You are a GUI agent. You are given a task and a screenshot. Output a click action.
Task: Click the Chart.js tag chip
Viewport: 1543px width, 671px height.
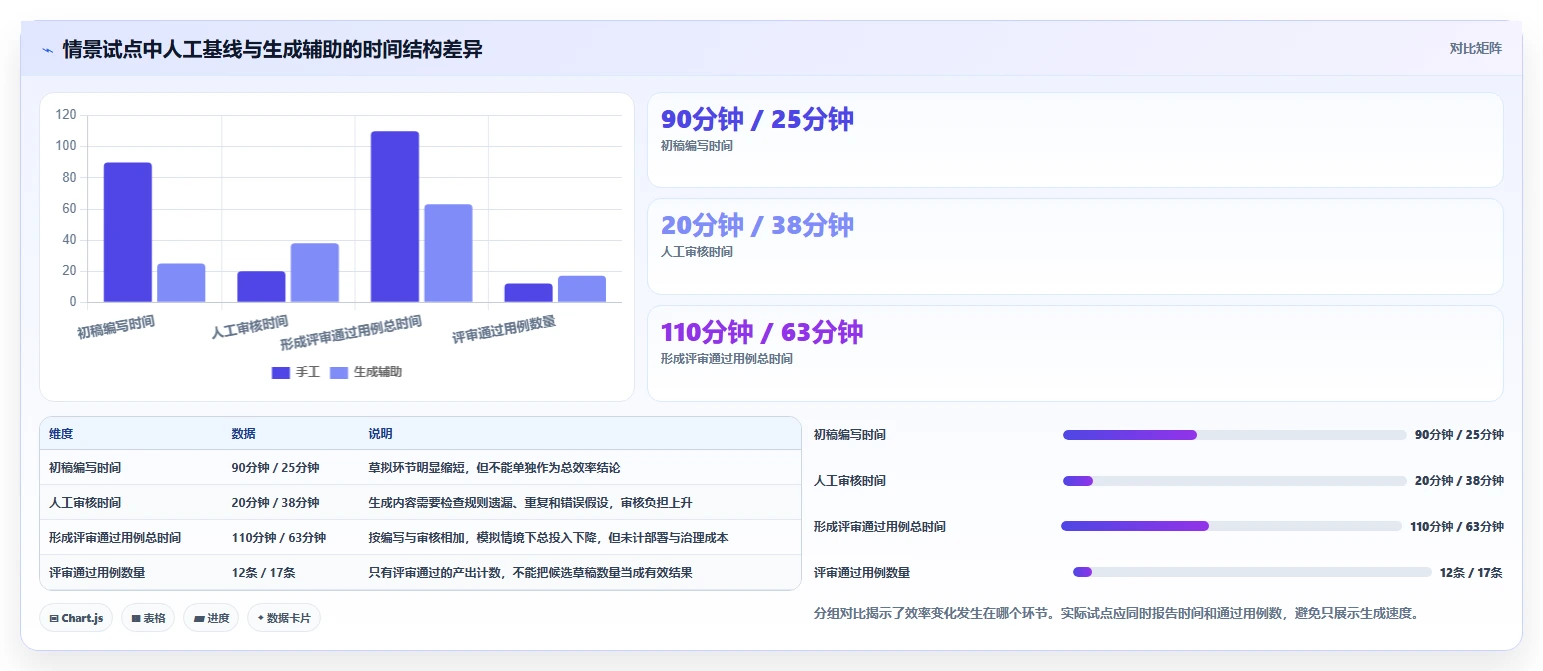(77, 618)
